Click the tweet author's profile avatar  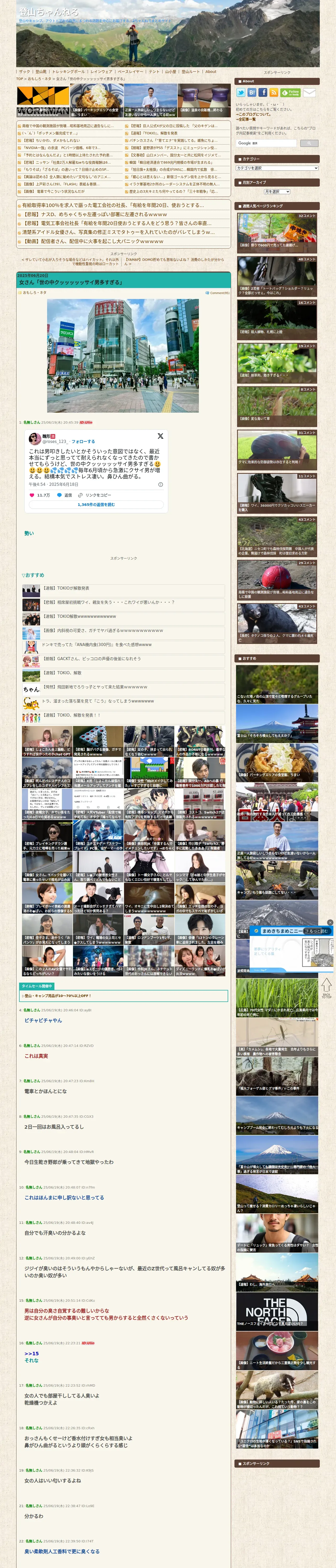click(x=35, y=438)
